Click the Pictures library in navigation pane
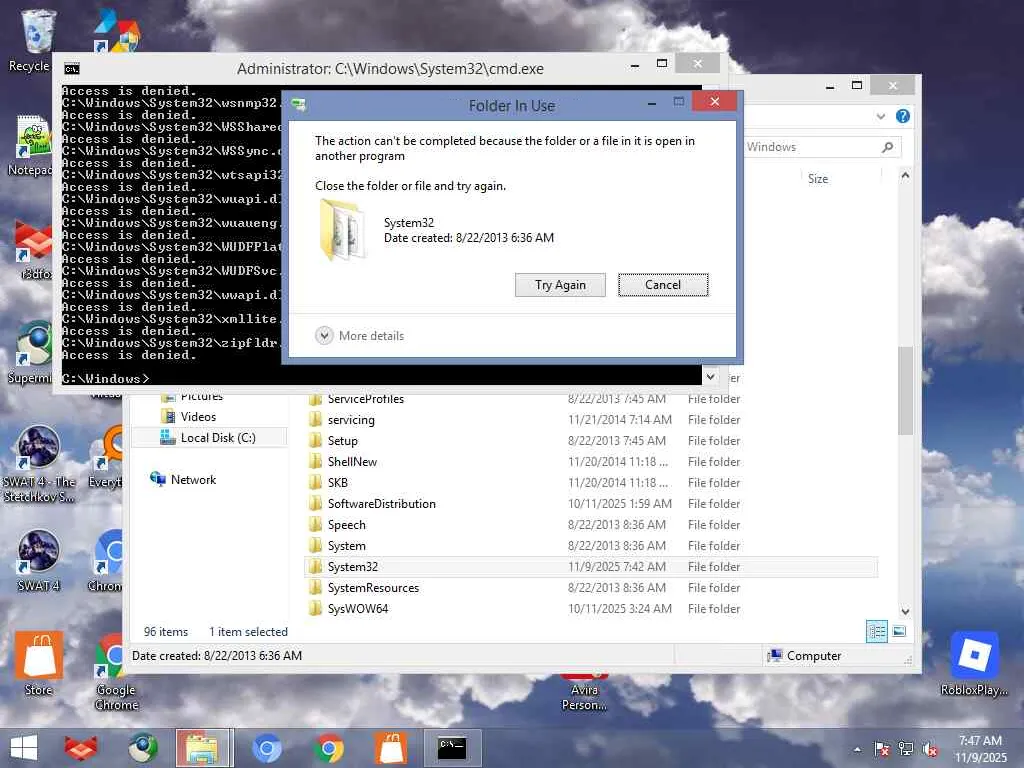 point(193,396)
